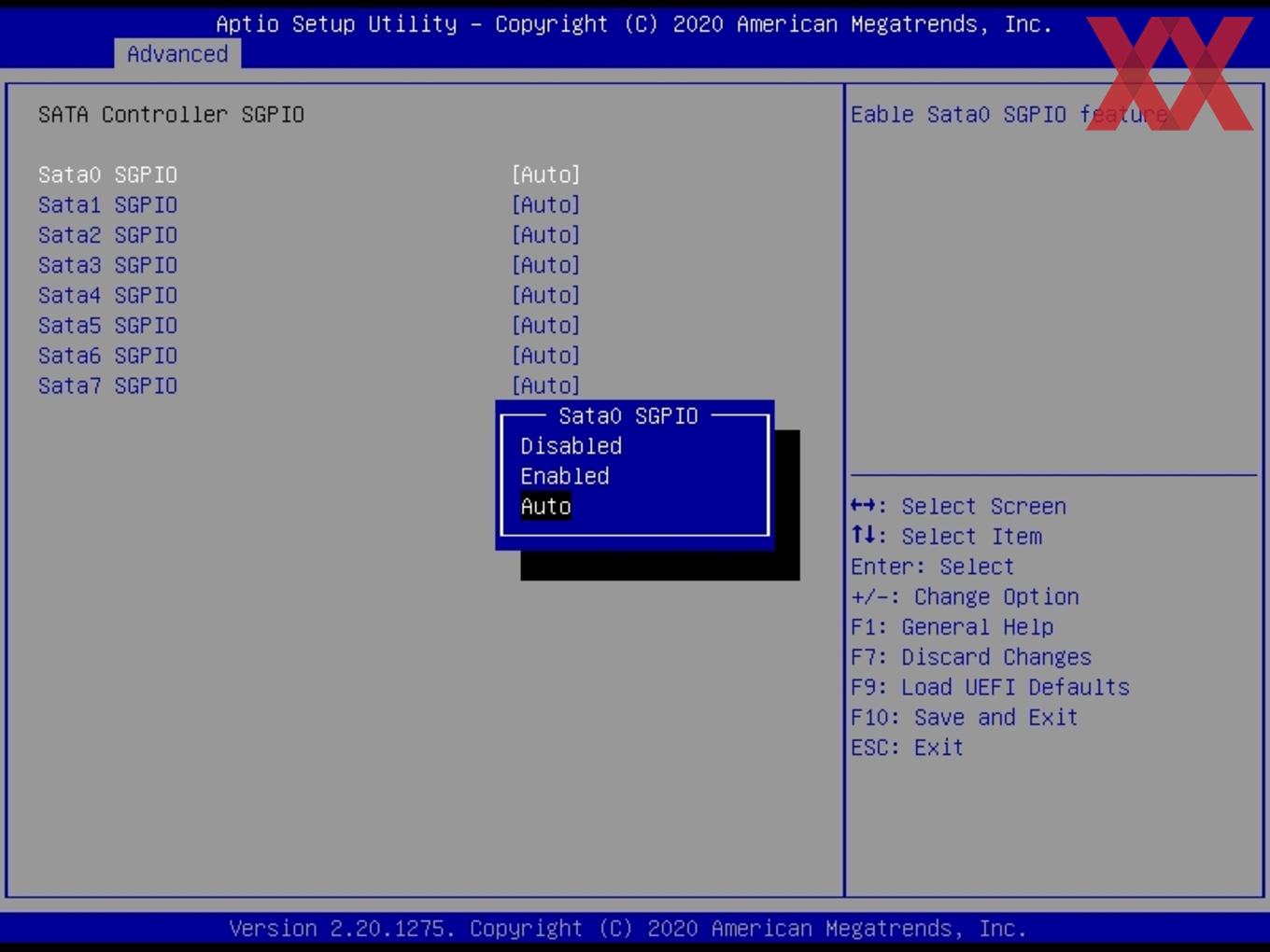Select the Sata1 SGPIO setting label
The image size is (1270, 952).
107,204
